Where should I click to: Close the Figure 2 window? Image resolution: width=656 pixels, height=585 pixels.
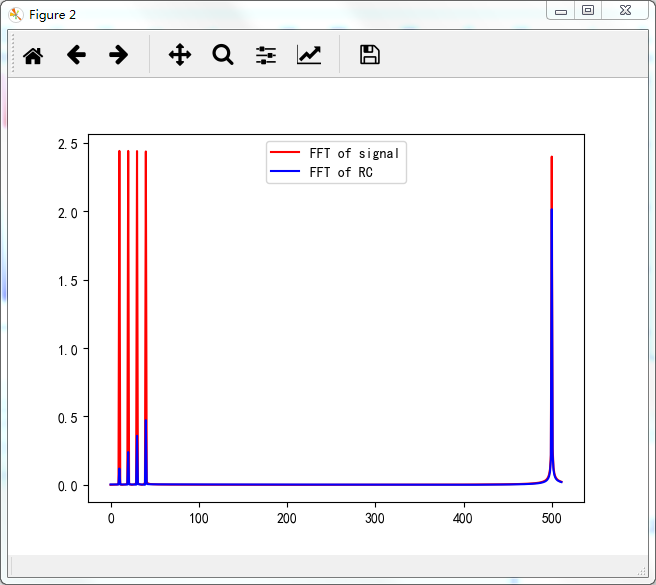pos(625,10)
